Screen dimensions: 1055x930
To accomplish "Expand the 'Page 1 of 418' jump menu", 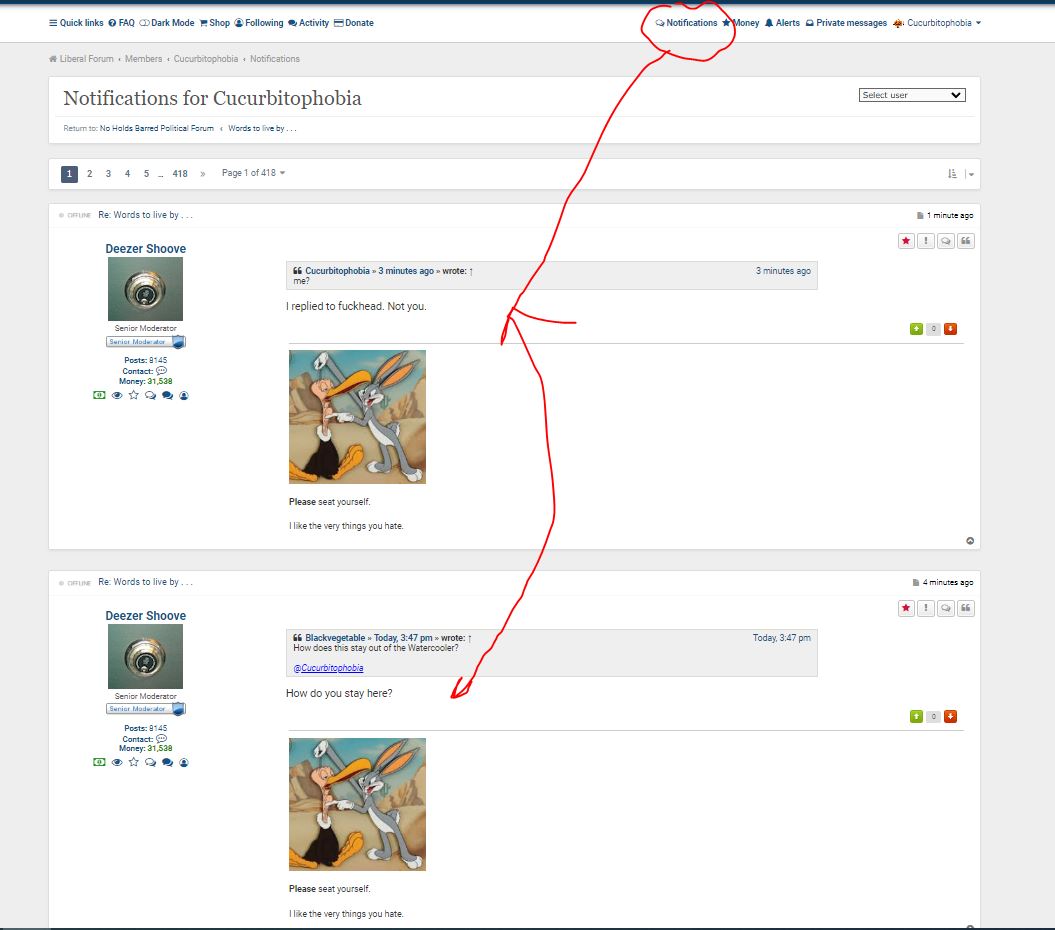I will [x=254, y=173].
